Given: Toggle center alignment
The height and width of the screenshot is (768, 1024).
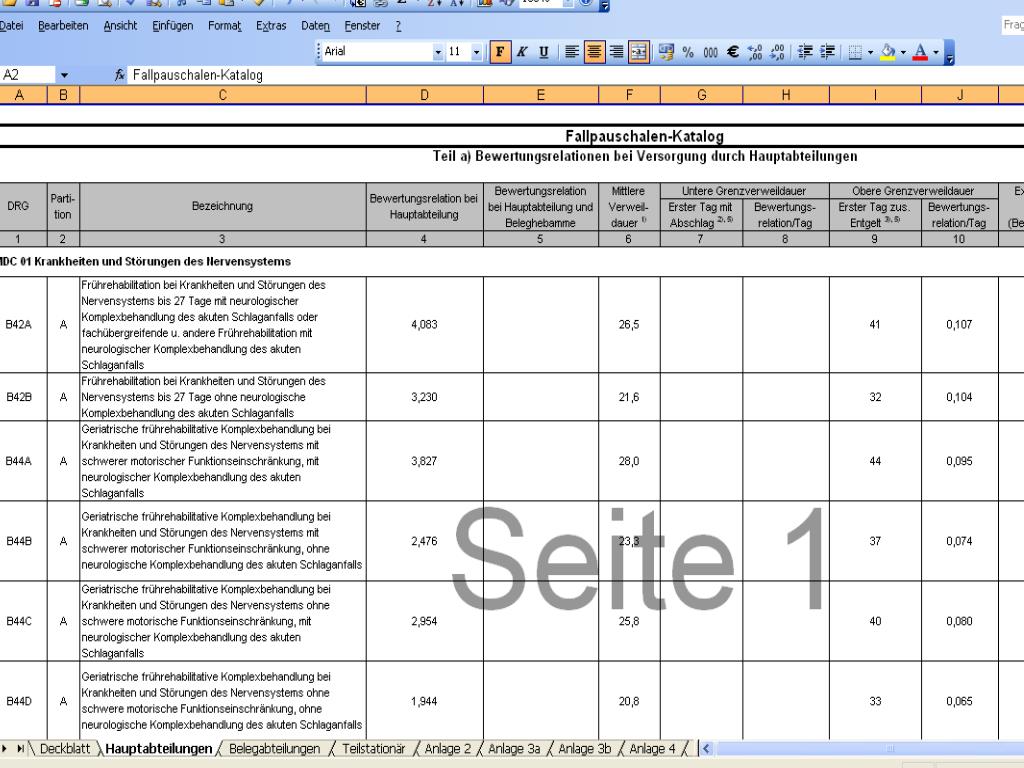Looking at the screenshot, I should click(x=594, y=52).
